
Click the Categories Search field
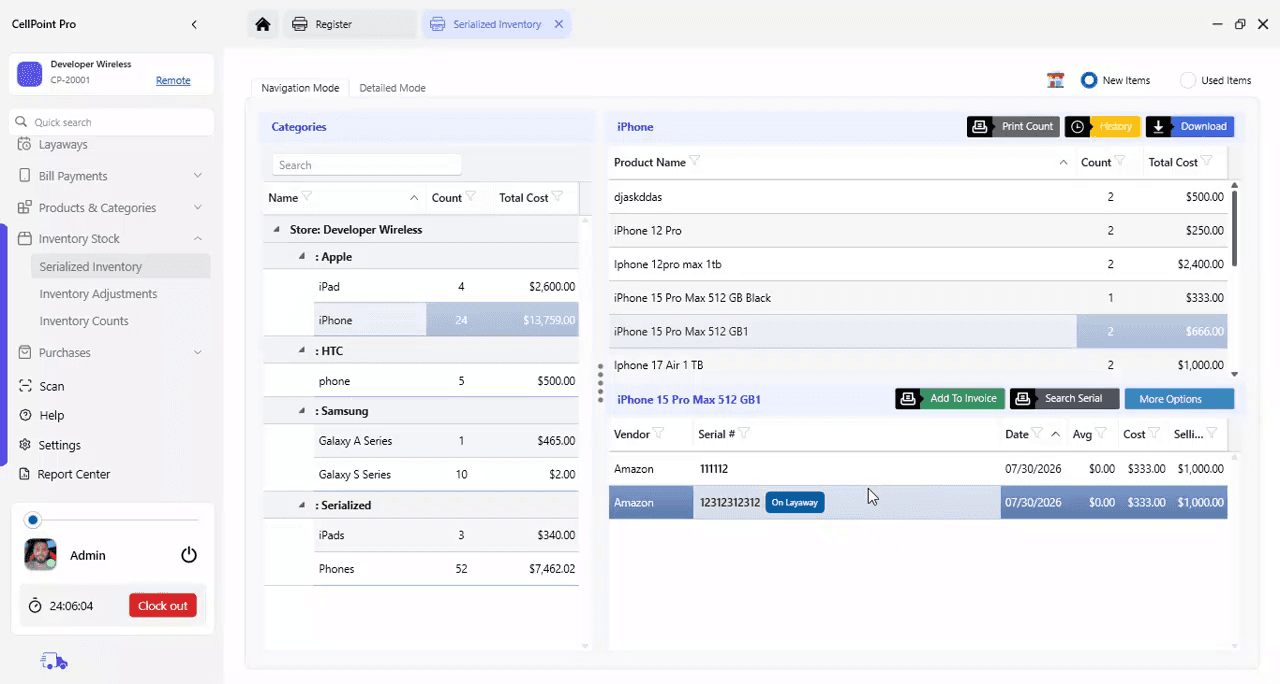[x=367, y=165]
